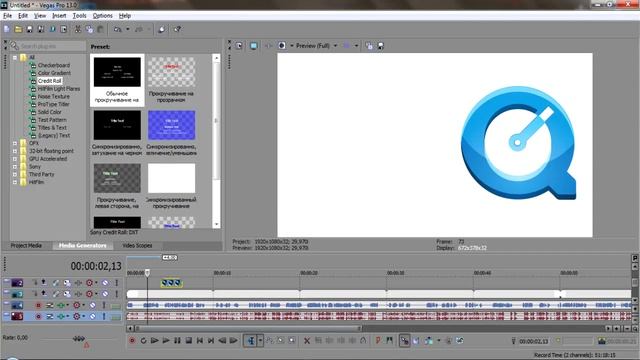
Task: Select Credit Roll in generator list
Action: click(x=49, y=81)
